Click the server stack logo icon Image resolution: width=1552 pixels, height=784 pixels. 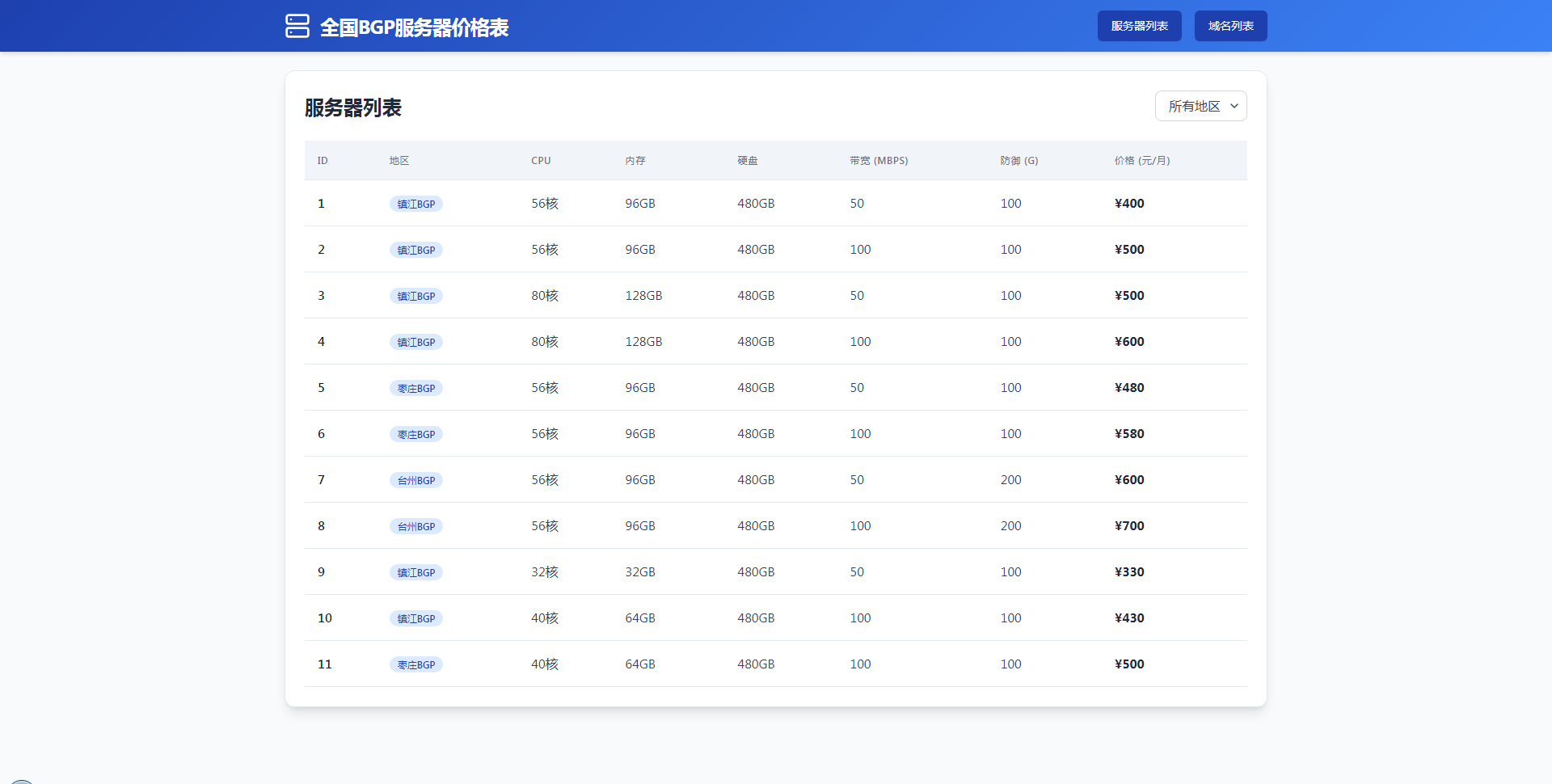(x=297, y=26)
